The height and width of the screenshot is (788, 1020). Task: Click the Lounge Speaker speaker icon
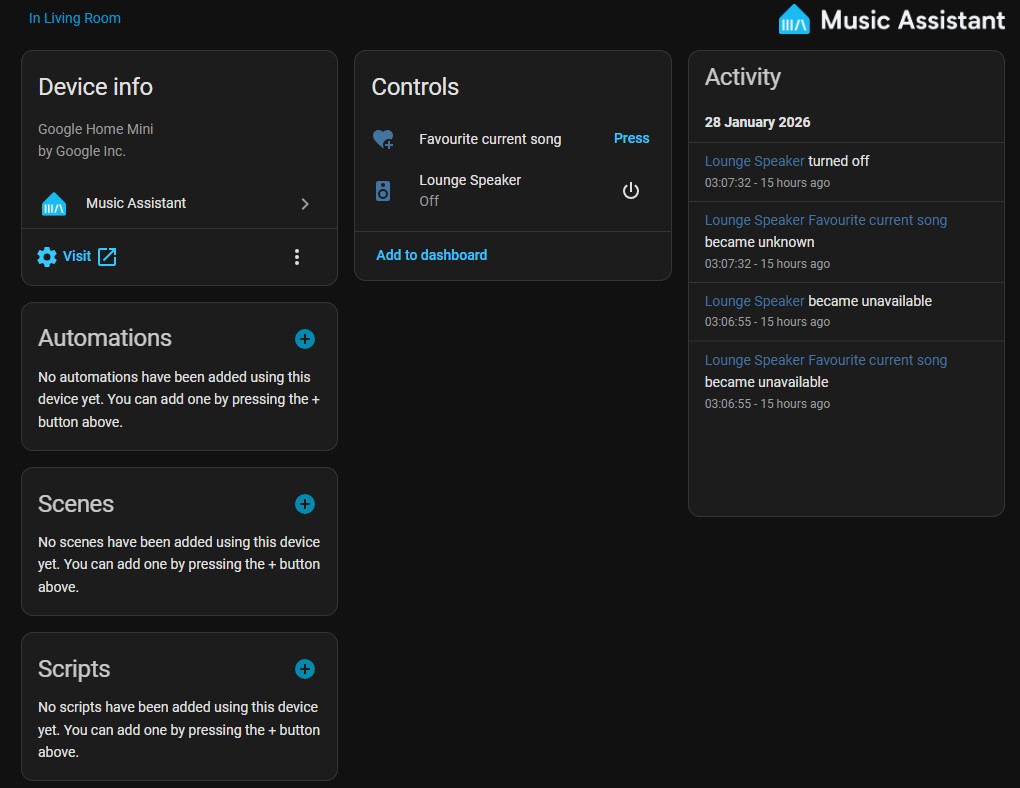[383, 190]
